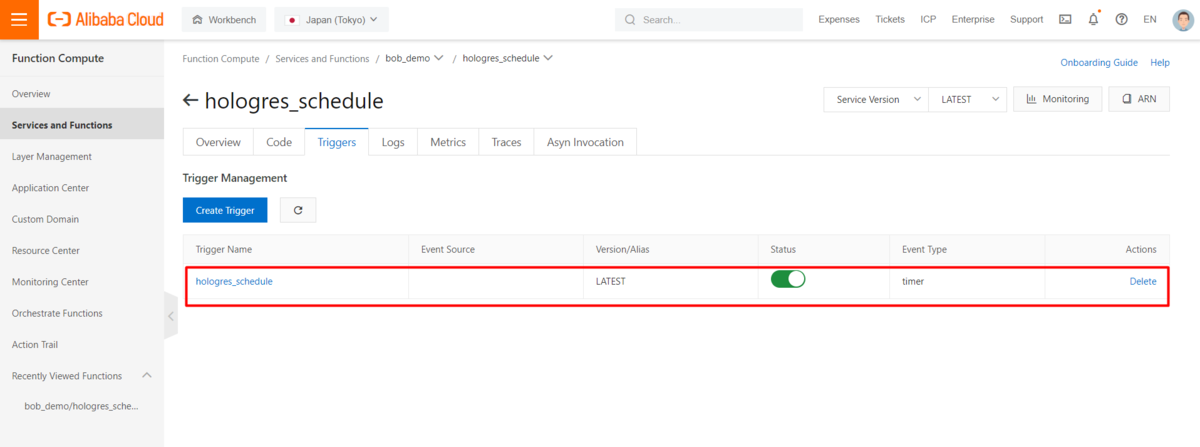The image size is (1200, 447).
Task: Open the Enterprise menu
Action: (973, 19)
